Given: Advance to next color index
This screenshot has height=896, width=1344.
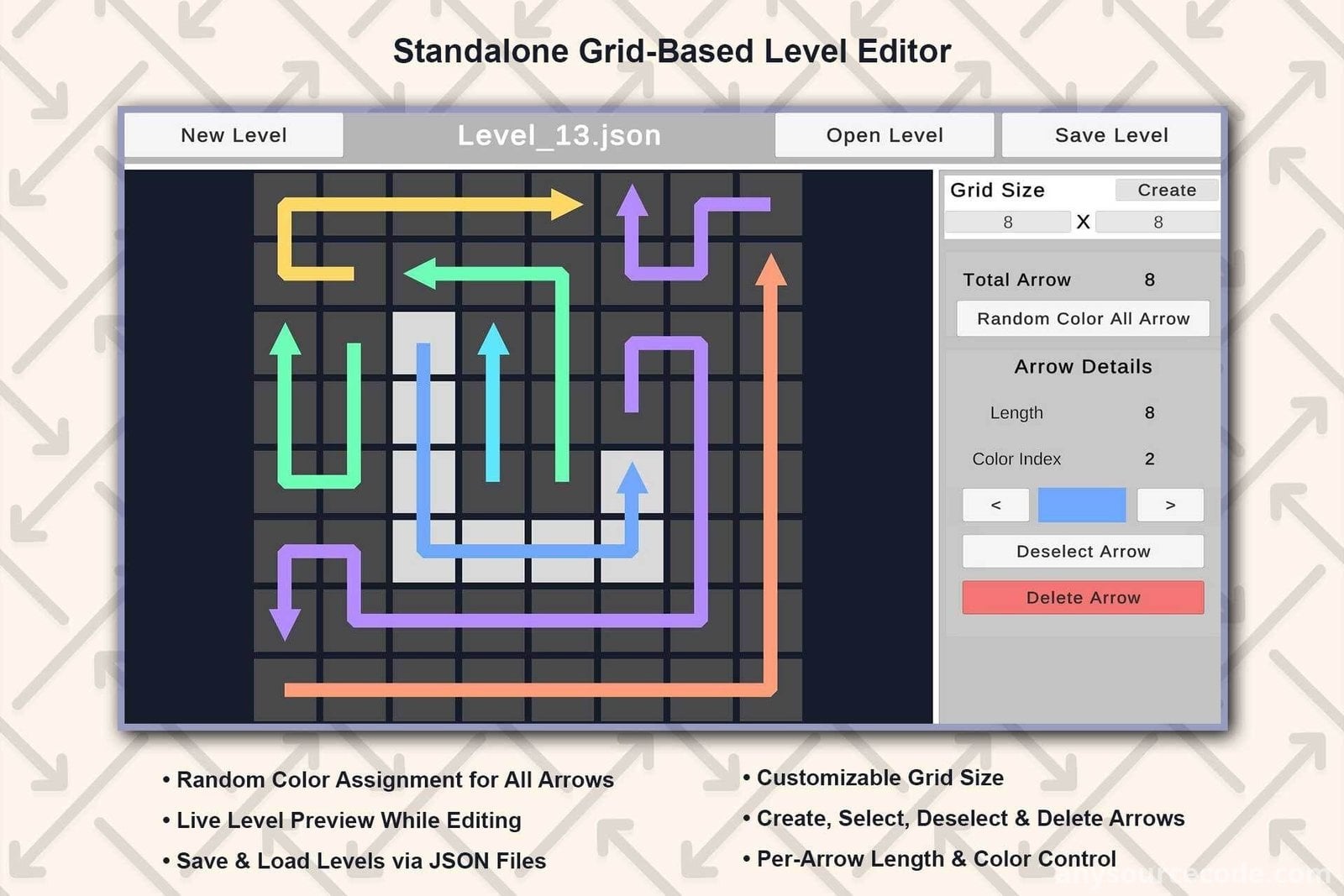Looking at the screenshot, I should coord(1170,506).
